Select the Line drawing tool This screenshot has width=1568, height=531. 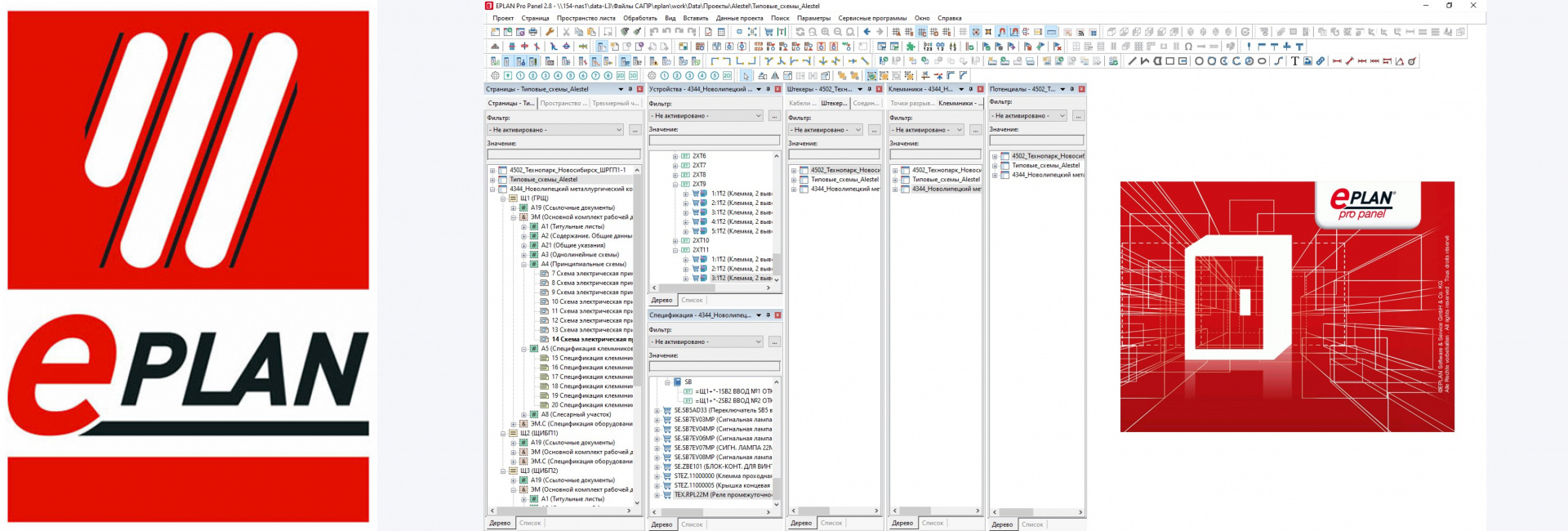[x=1132, y=61]
